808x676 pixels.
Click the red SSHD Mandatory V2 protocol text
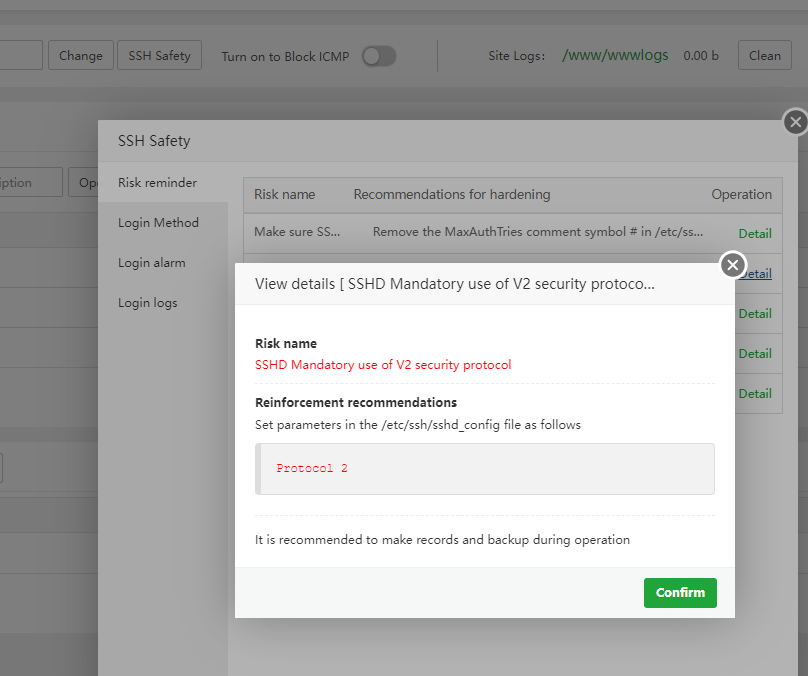383,365
